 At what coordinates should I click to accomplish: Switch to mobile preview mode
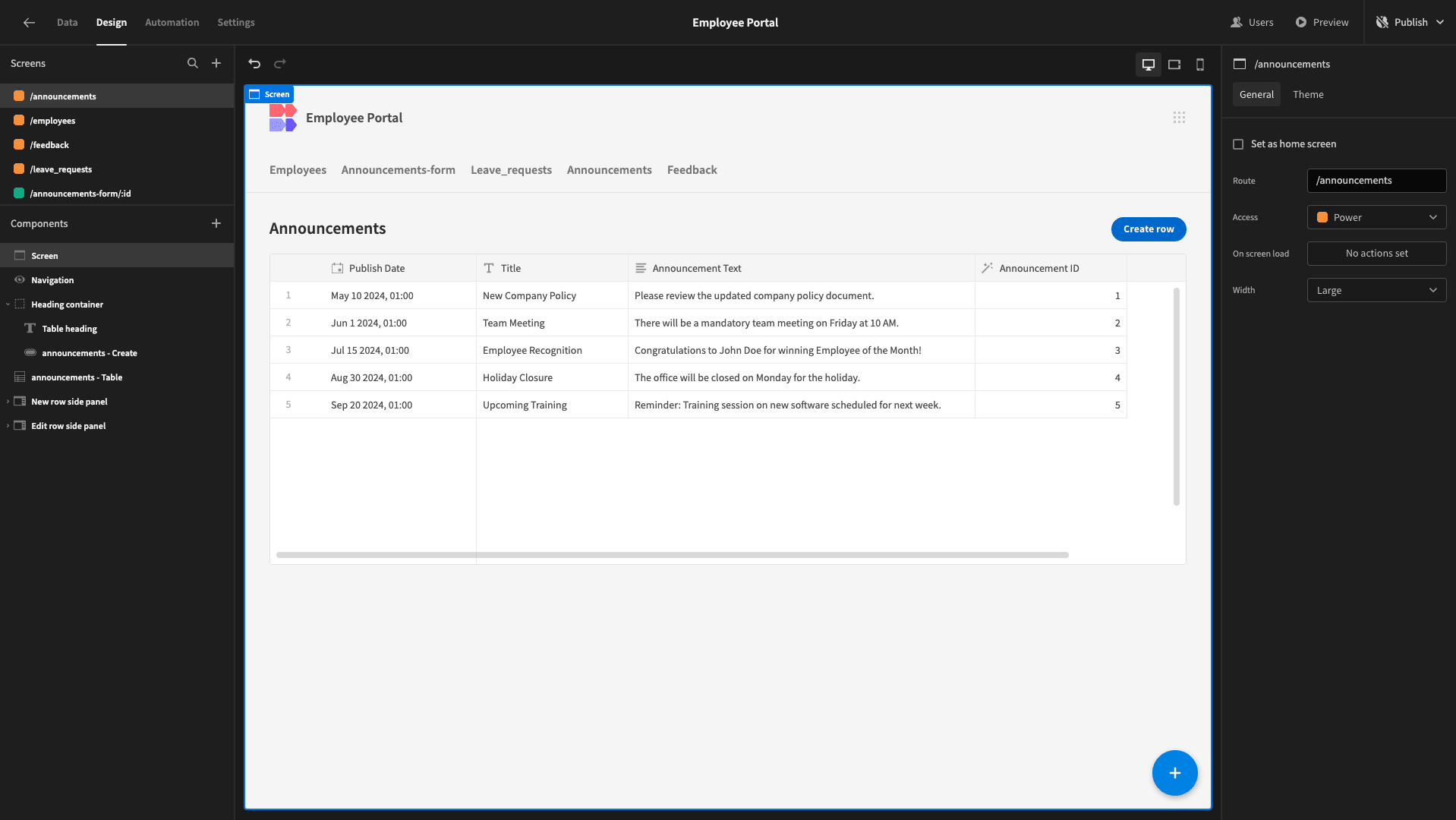click(x=1200, y=65)
